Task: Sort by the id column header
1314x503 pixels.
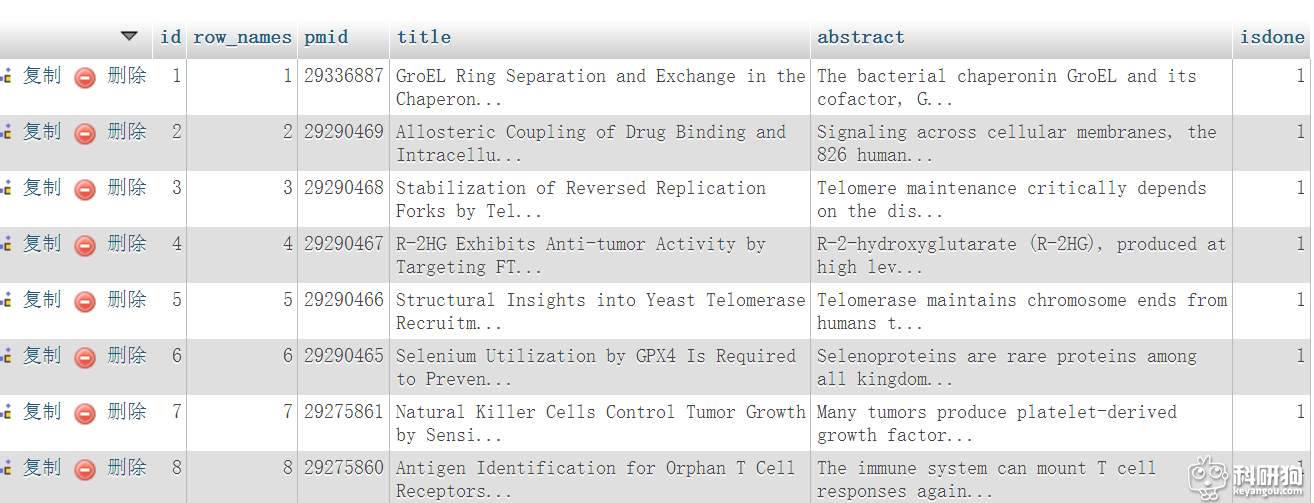Action: (171, 37)
